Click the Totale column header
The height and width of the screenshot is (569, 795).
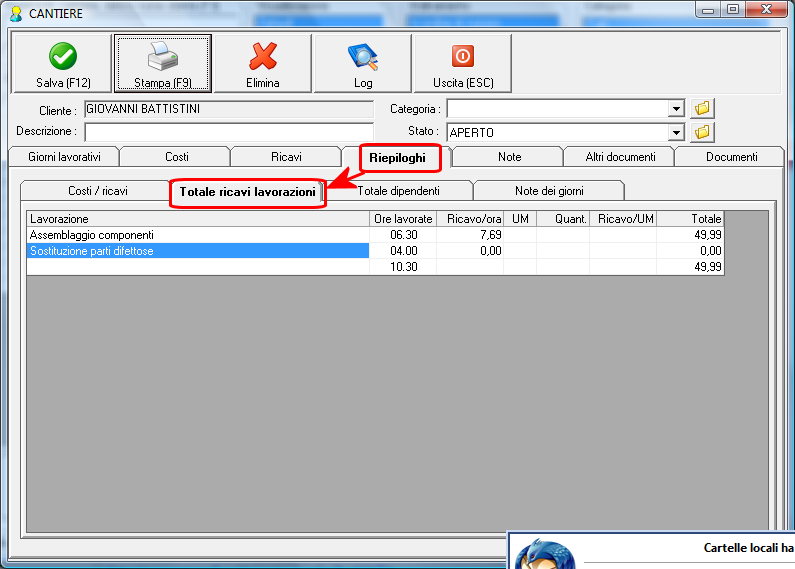(x=690, y=219)
